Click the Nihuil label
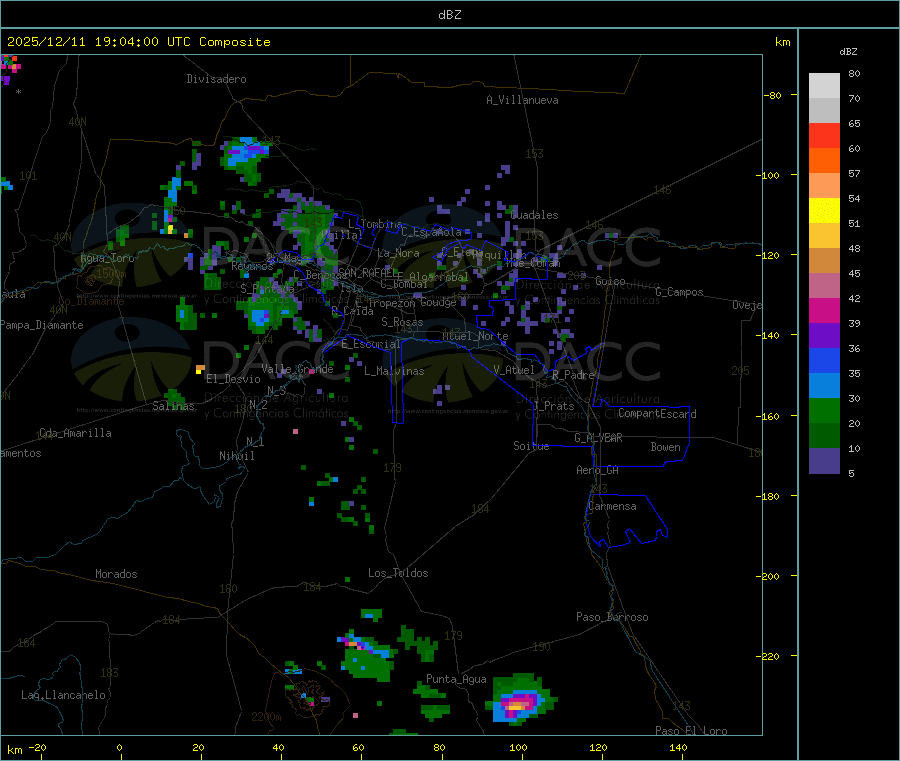900x761 pixels. coord(237,456)
